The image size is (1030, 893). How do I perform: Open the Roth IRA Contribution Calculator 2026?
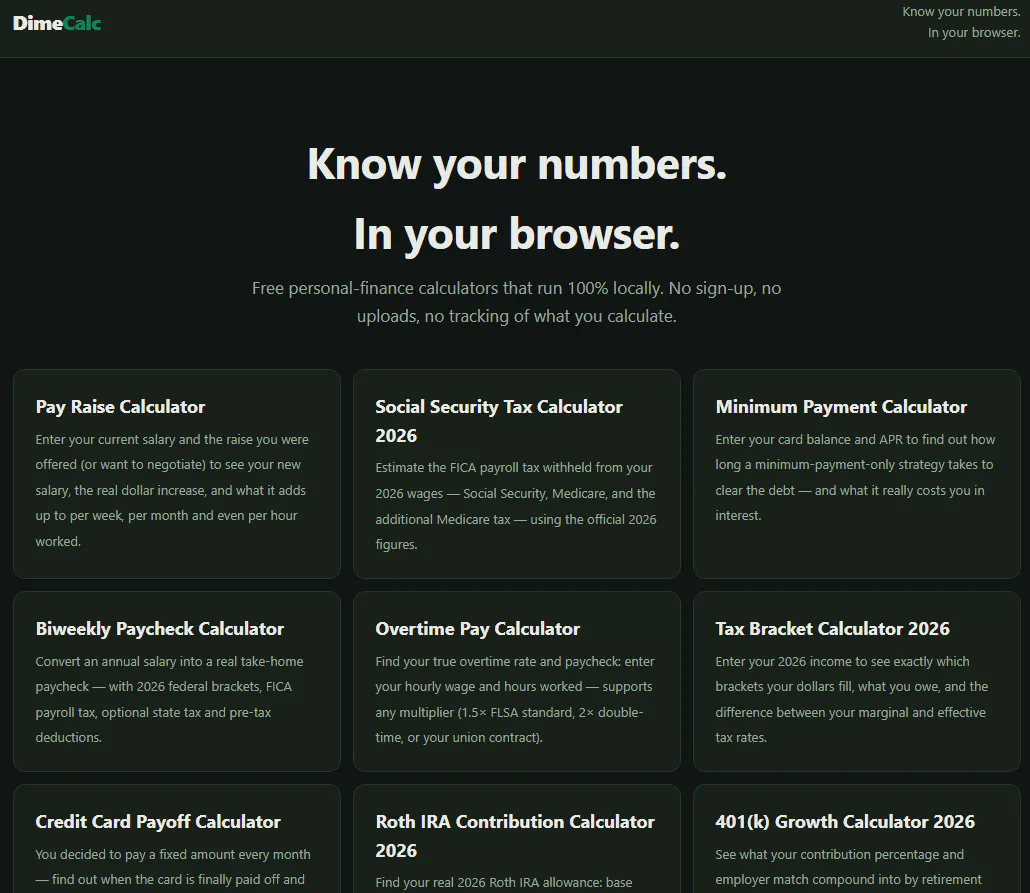515,836
